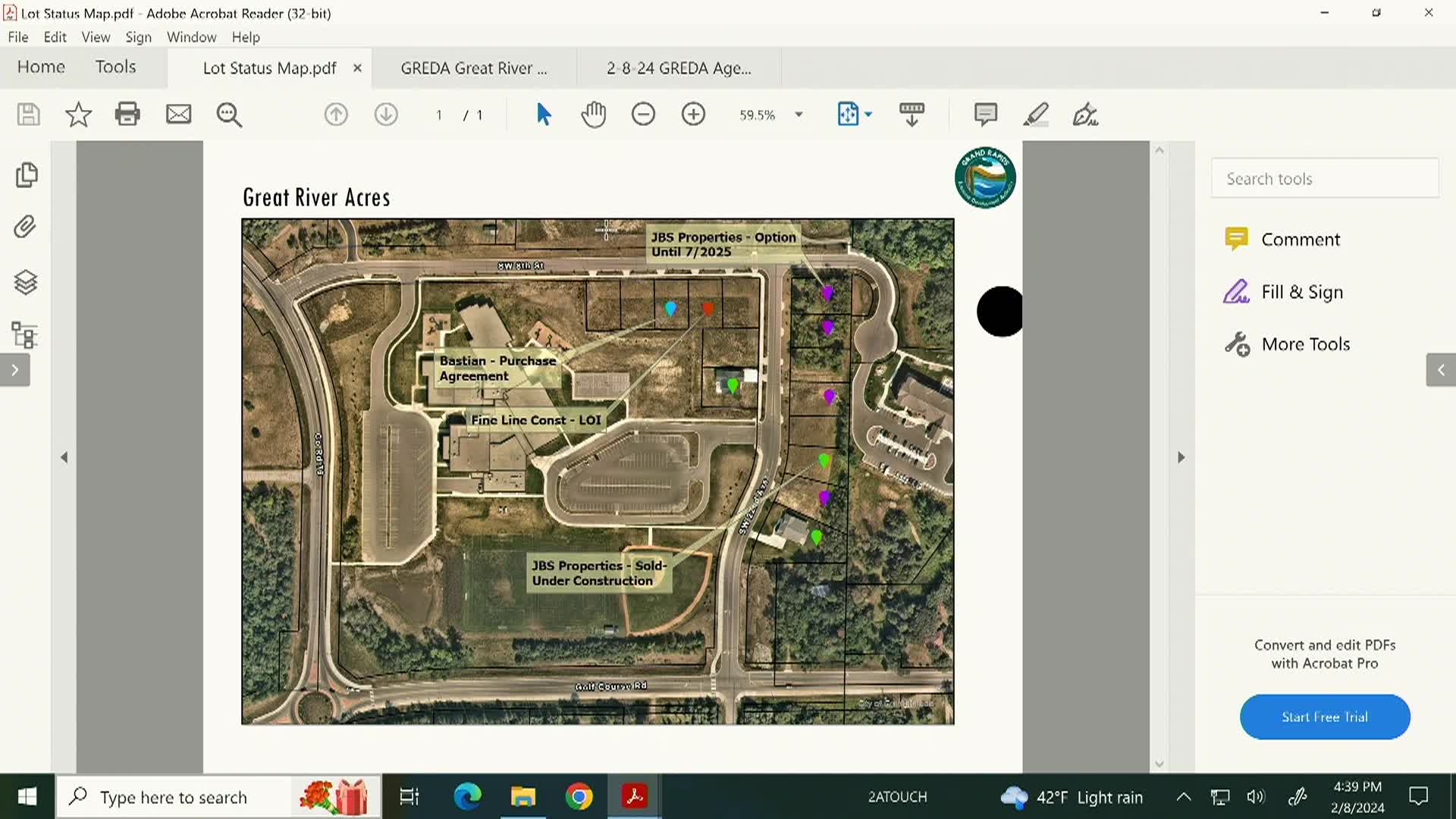This screenshot has height=819, width=1456.
Task: Switch to the Tools tab
Action: pos(115,67)
